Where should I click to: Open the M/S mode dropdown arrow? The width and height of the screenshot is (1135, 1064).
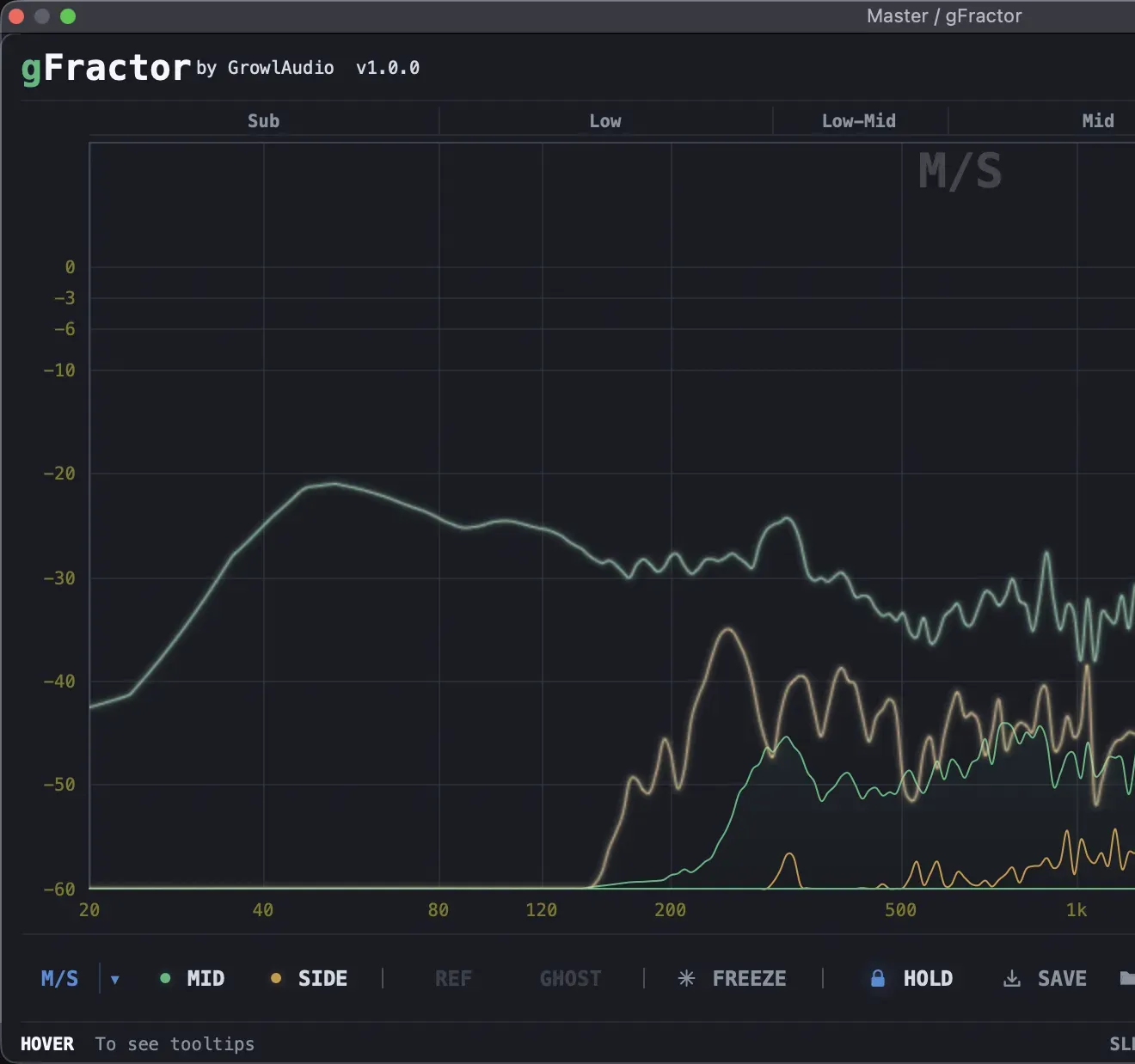(x=115, y=980)
